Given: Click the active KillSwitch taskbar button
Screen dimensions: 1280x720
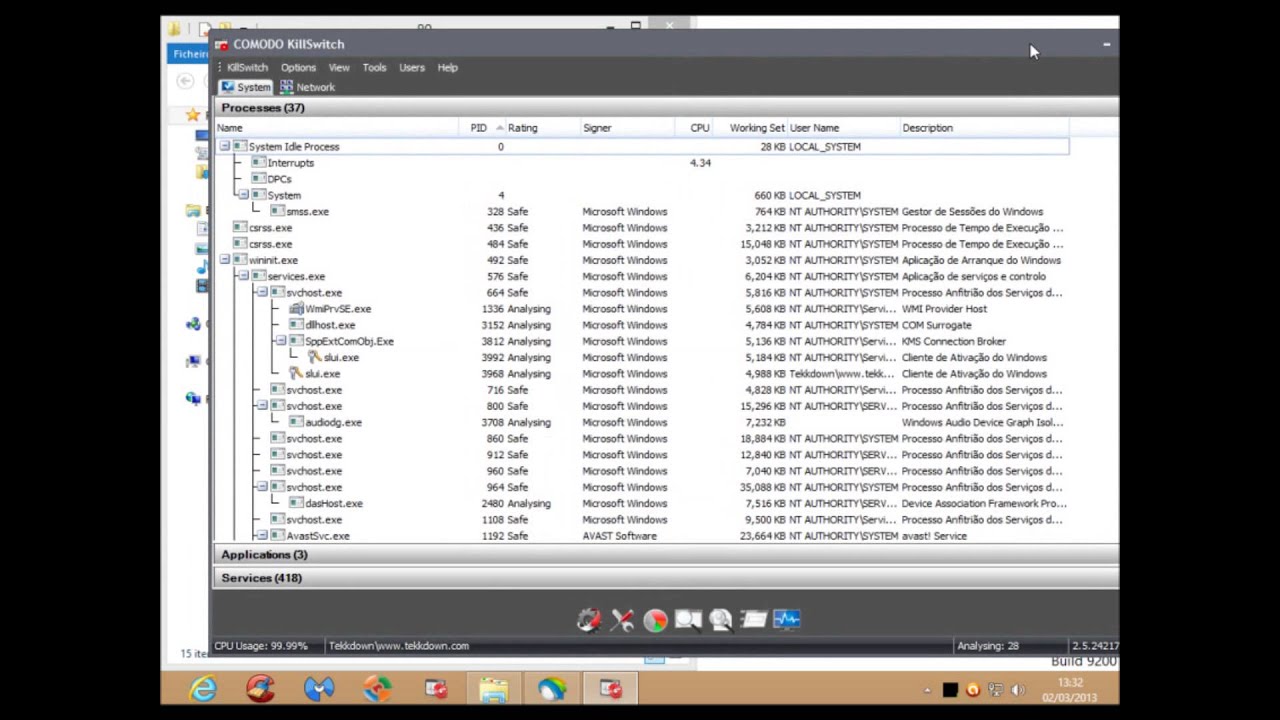Looking at the screenshot, I should (610, 689).
